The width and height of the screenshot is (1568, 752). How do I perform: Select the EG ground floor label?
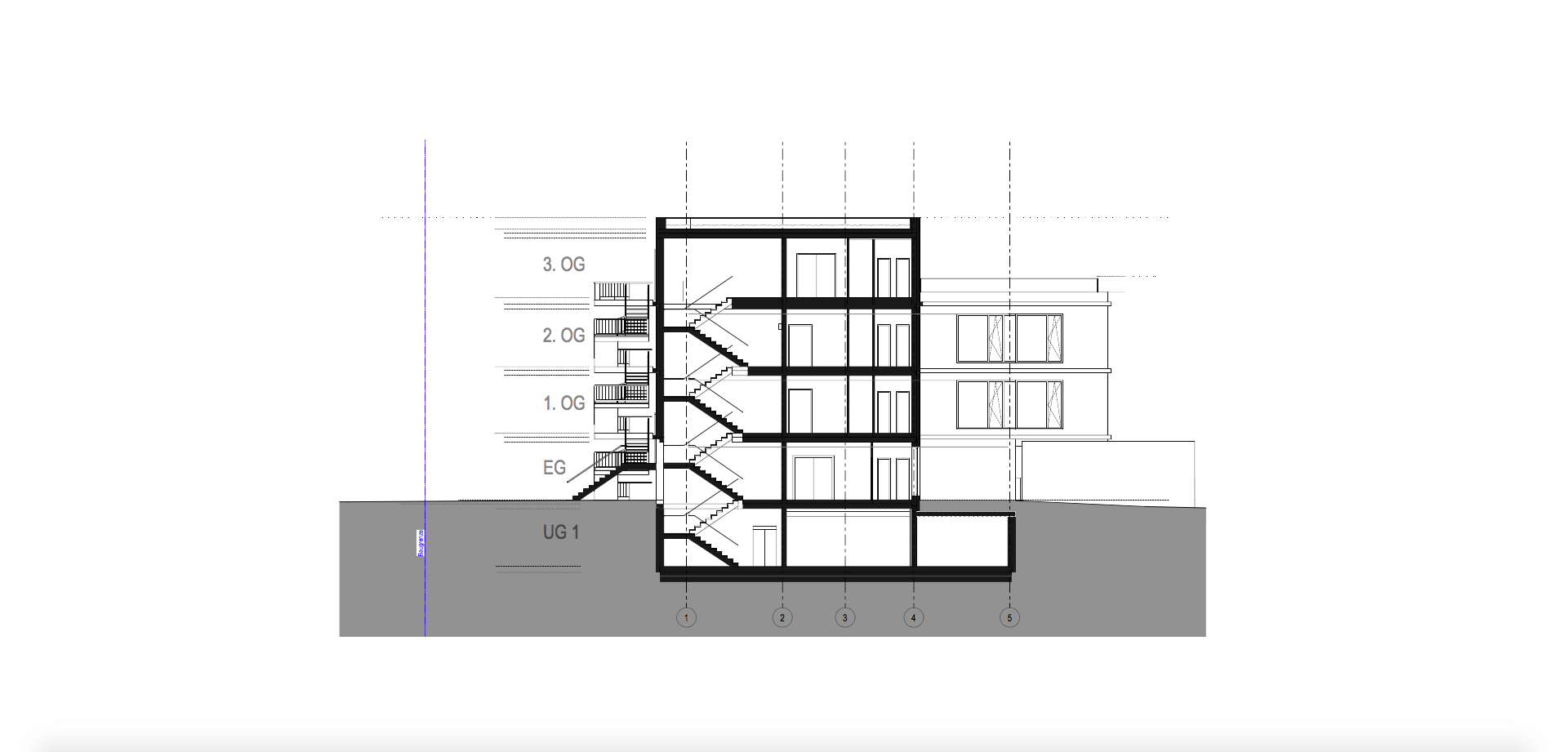click(x=555, y=468)
